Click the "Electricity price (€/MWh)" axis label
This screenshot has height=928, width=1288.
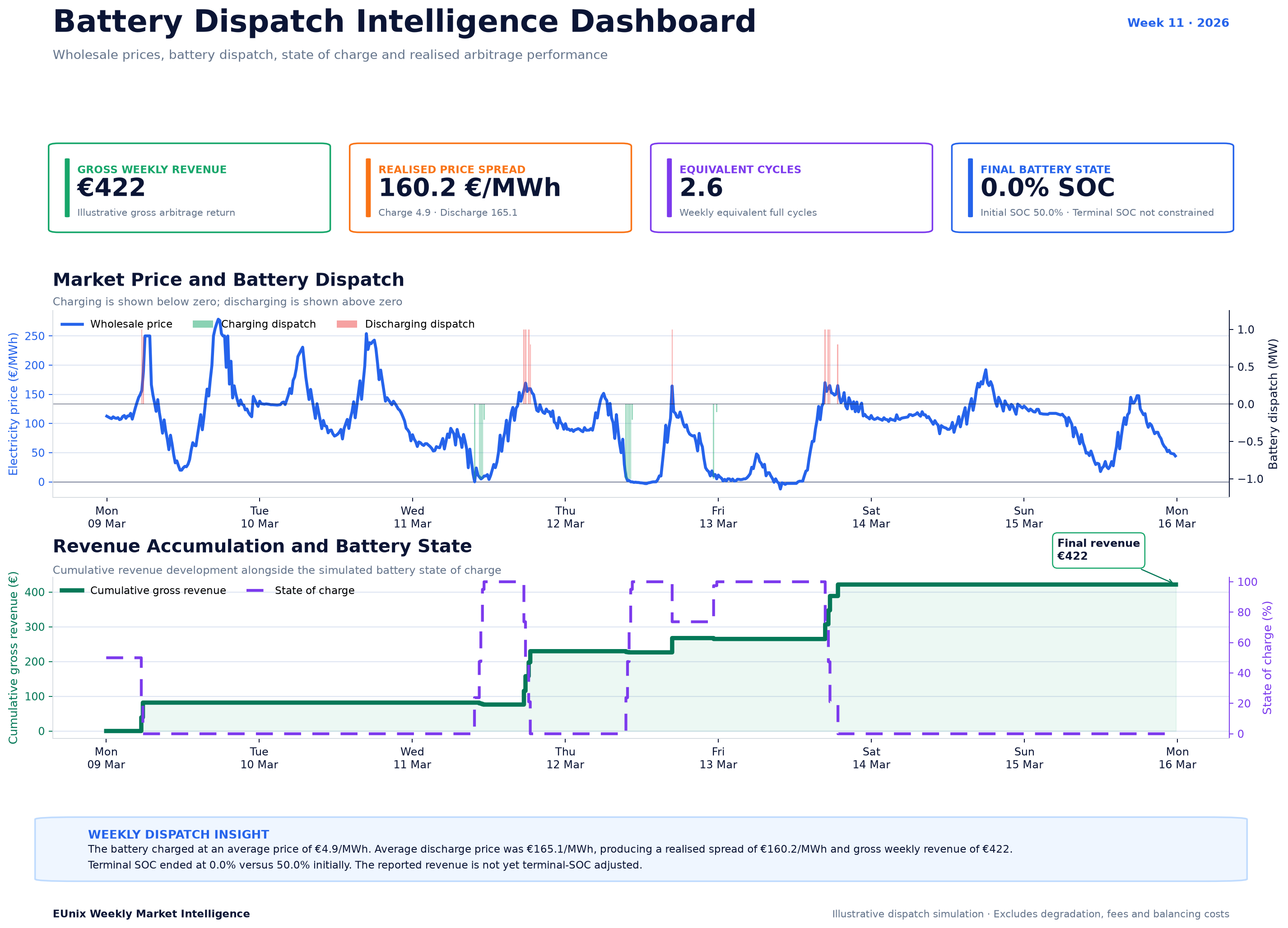tap(13, 404)
